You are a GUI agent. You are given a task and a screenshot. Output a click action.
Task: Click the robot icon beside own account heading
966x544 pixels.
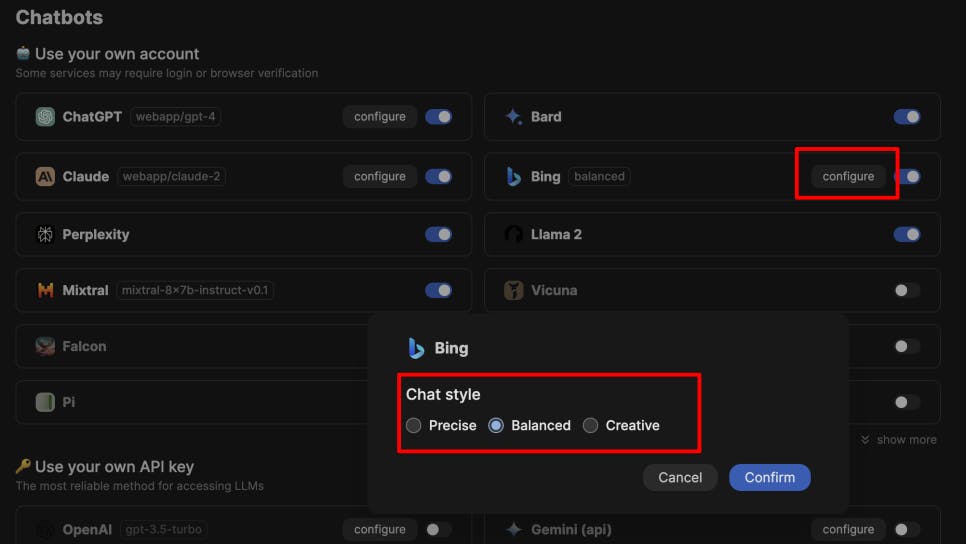[x=23, y=54]
